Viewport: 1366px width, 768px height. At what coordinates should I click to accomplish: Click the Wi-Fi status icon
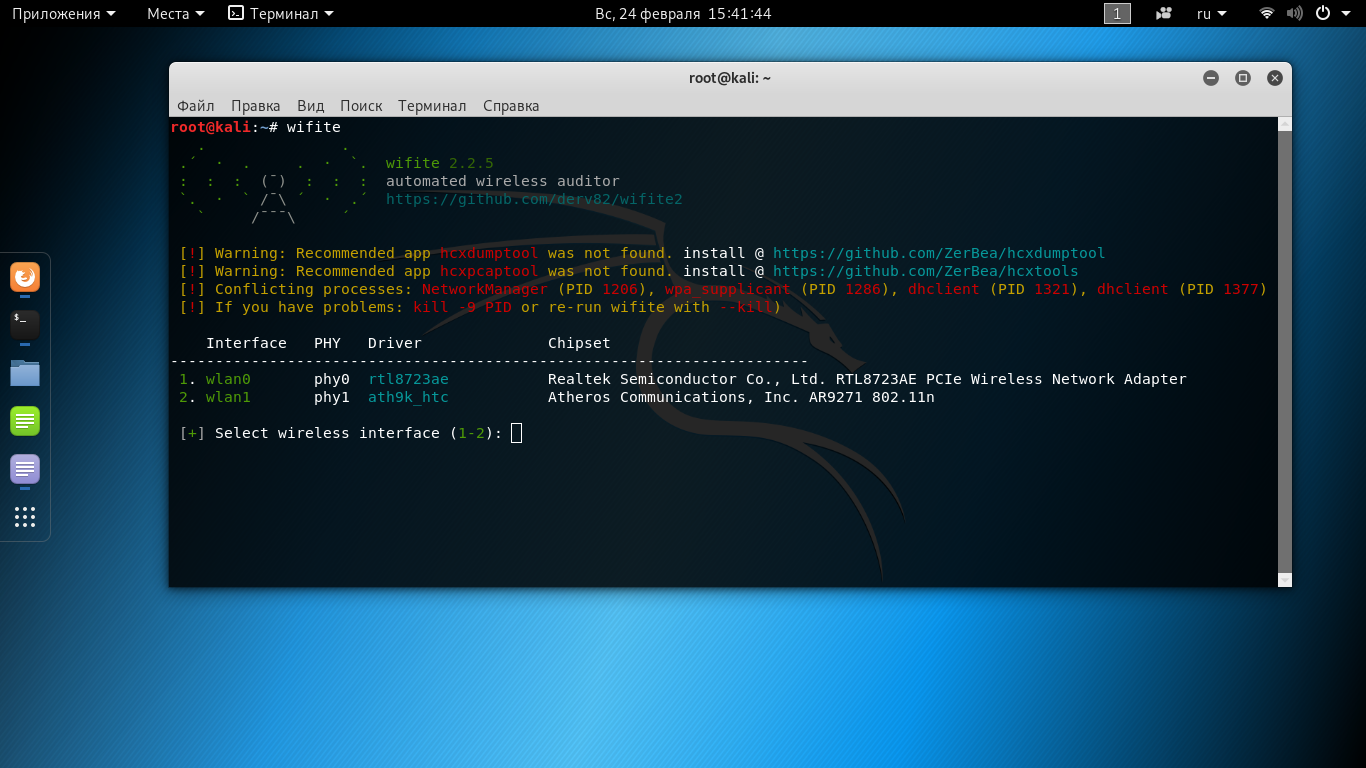1267,14
